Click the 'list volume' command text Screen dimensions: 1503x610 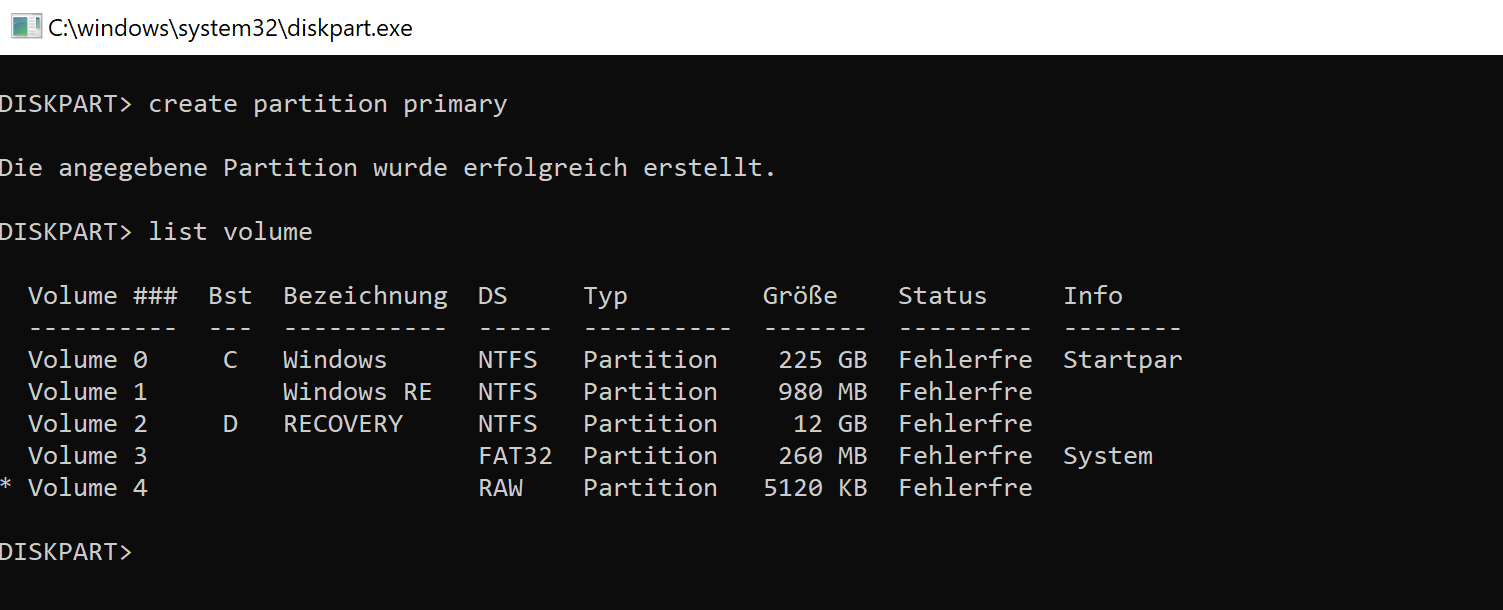tap(230, 232)
